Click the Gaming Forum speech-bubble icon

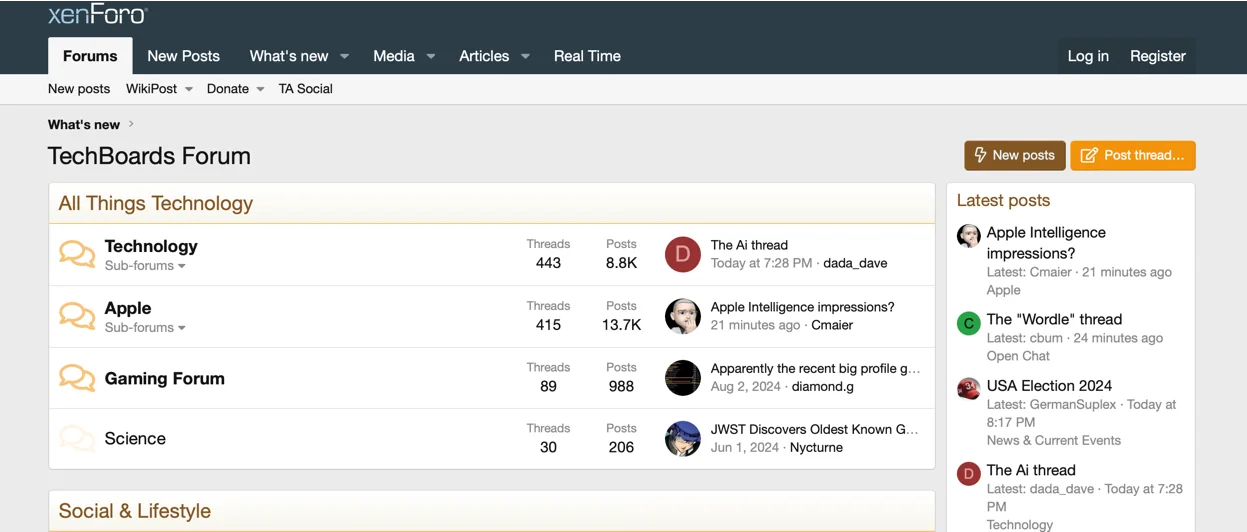click(x=76, y=378)
